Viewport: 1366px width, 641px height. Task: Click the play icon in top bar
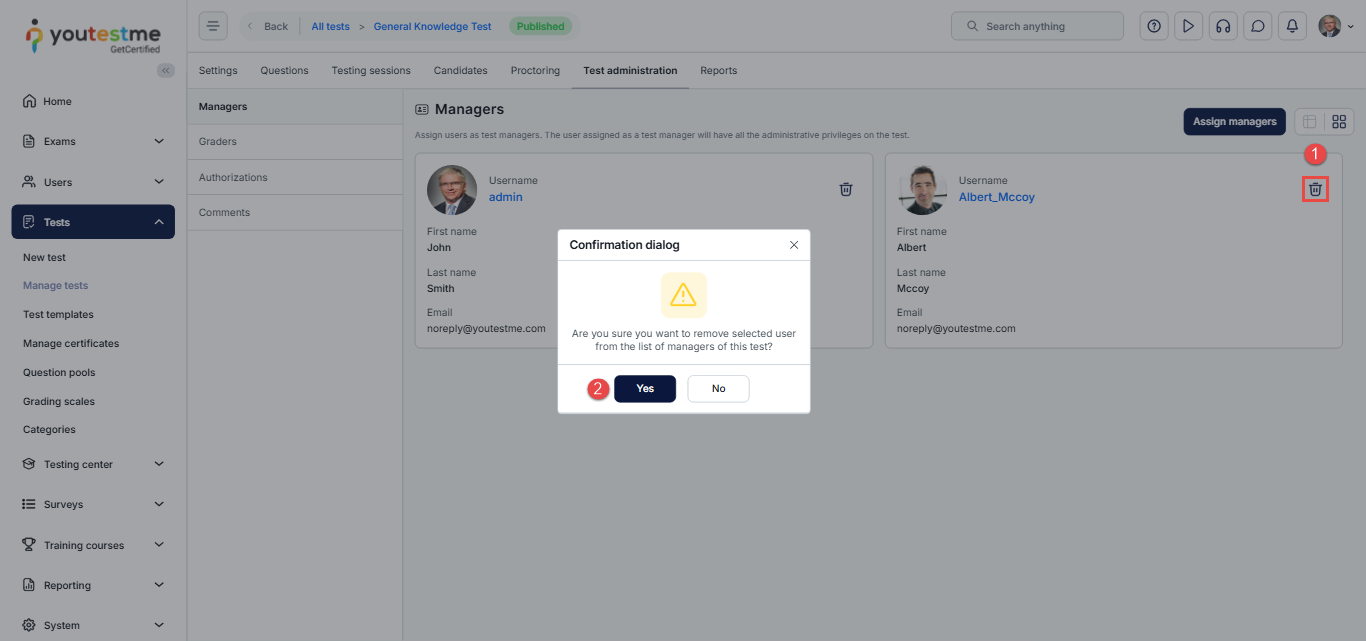tap(1188, 26)
